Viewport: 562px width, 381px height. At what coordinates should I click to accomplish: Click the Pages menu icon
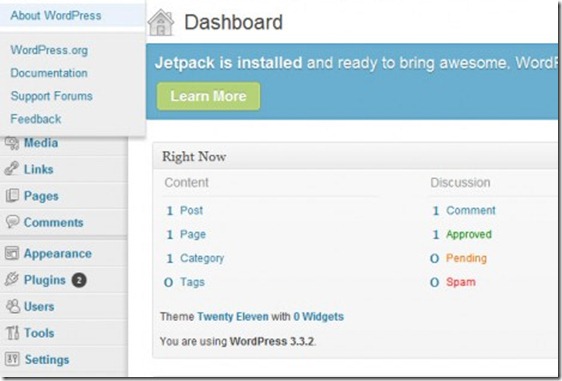12,196
